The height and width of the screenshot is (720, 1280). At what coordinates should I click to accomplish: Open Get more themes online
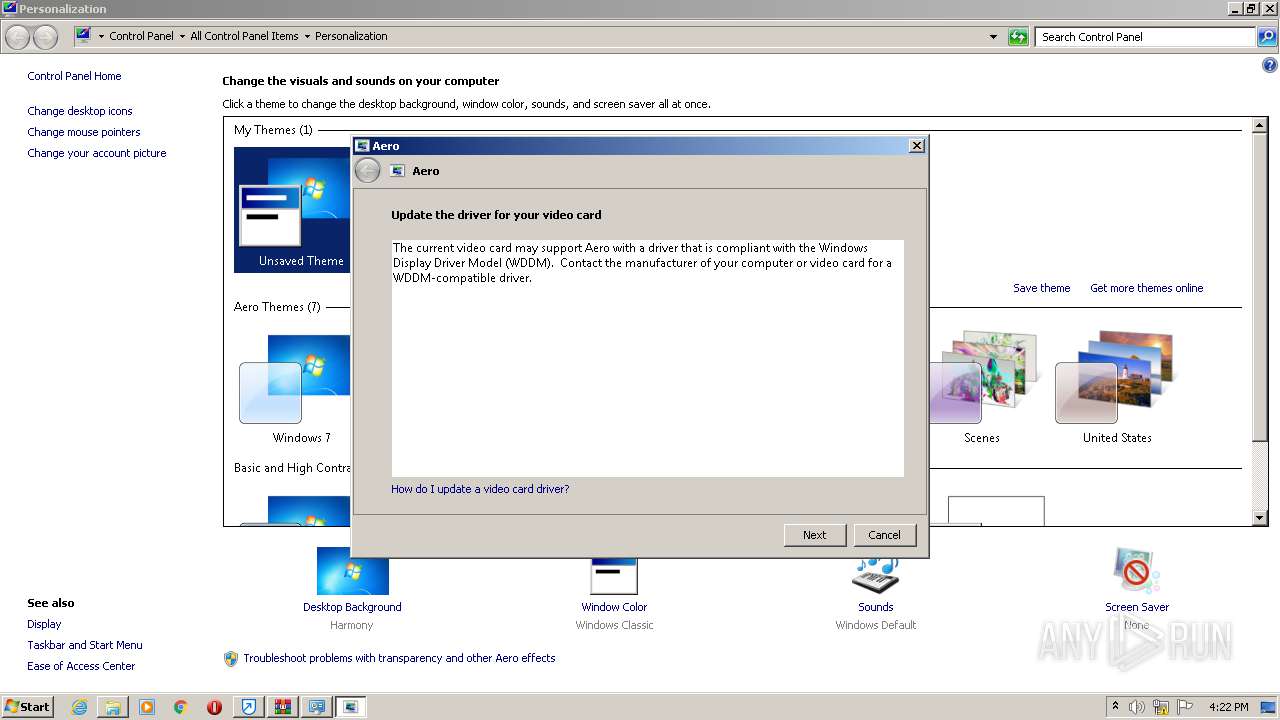coord(1146,288)
